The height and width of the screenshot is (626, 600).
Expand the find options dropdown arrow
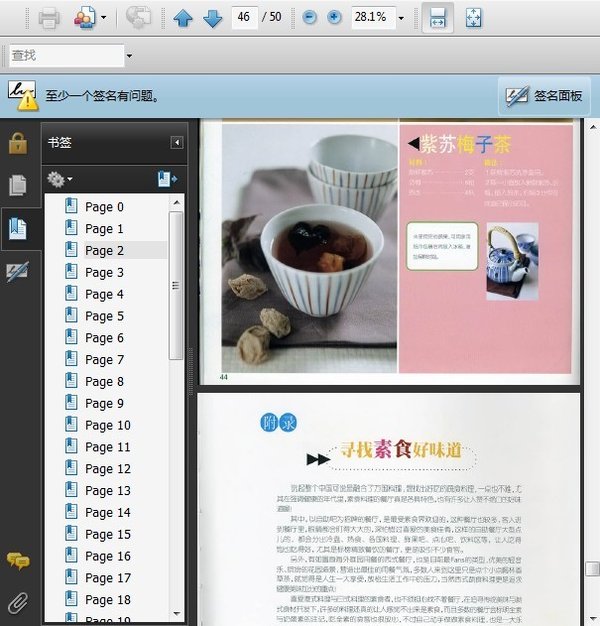pyautogui.click(x=129, y=55)
